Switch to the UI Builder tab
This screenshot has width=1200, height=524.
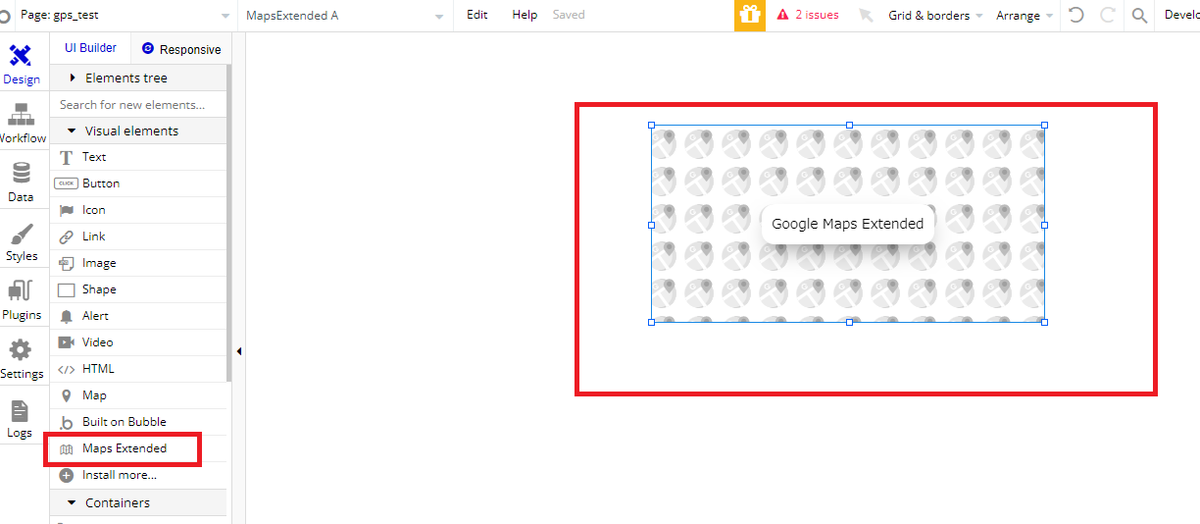[x=90, y=48]
